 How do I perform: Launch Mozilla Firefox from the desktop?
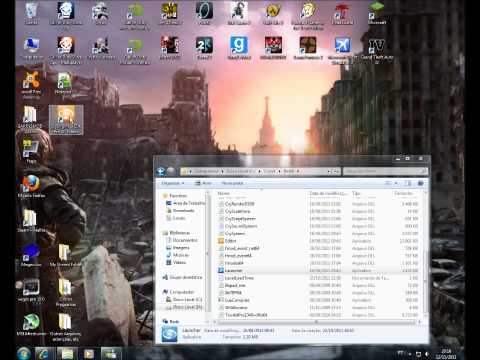click(x=31, y=186)
